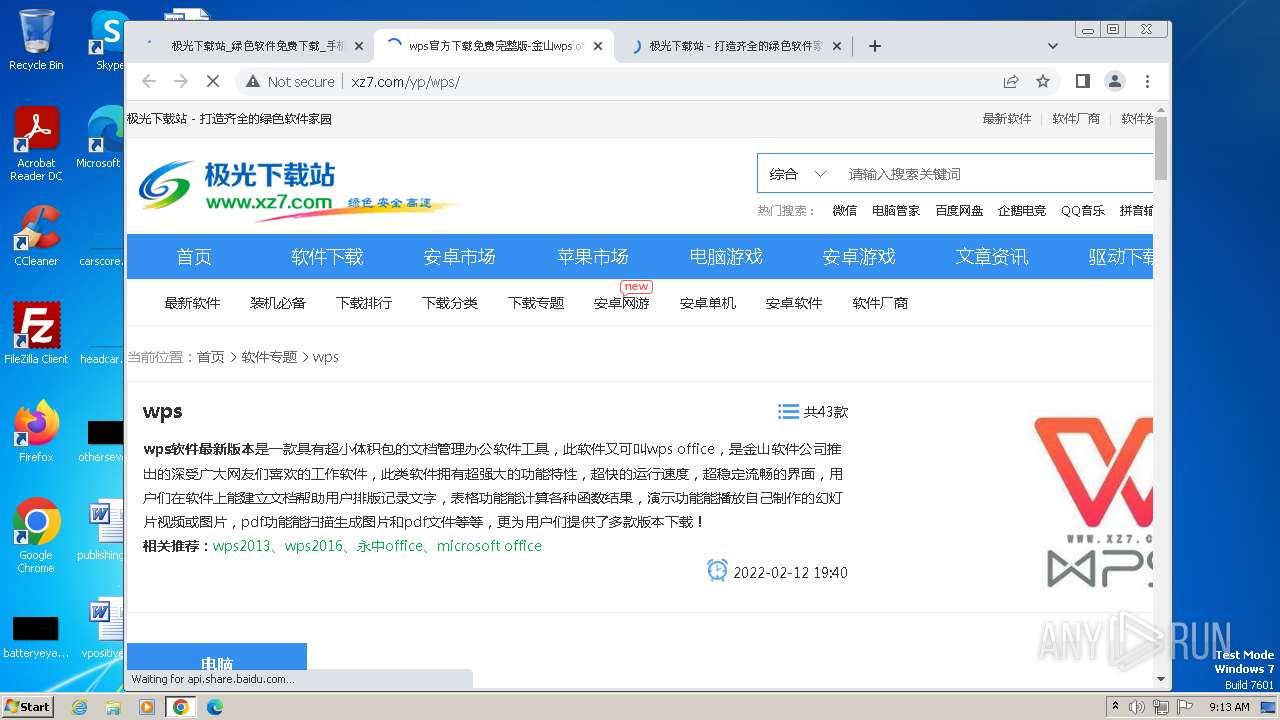Image resolution: width=1280 pixels, height=720 pixels.
Task: Open the 装机必备 link
Action: [278, 303]
